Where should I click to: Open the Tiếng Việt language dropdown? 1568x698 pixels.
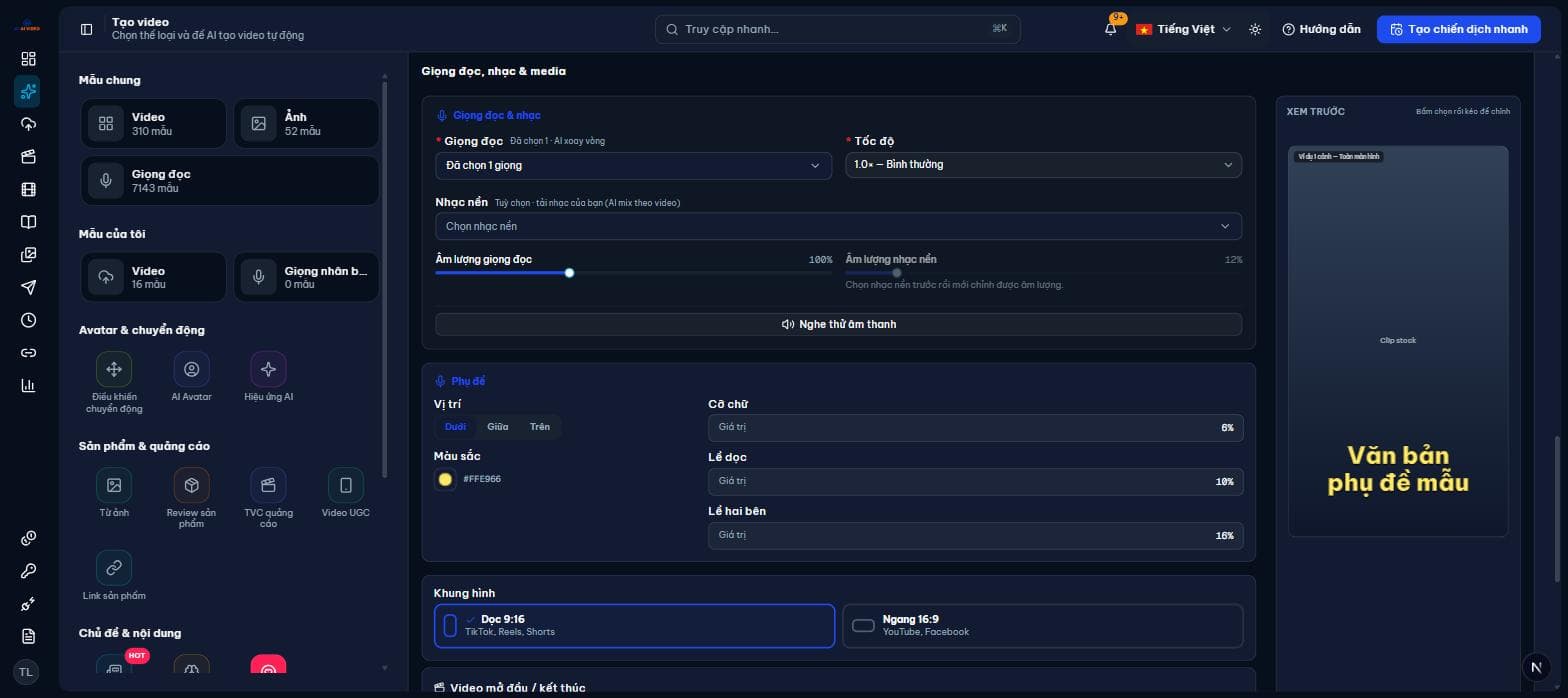coord(1183,29)
